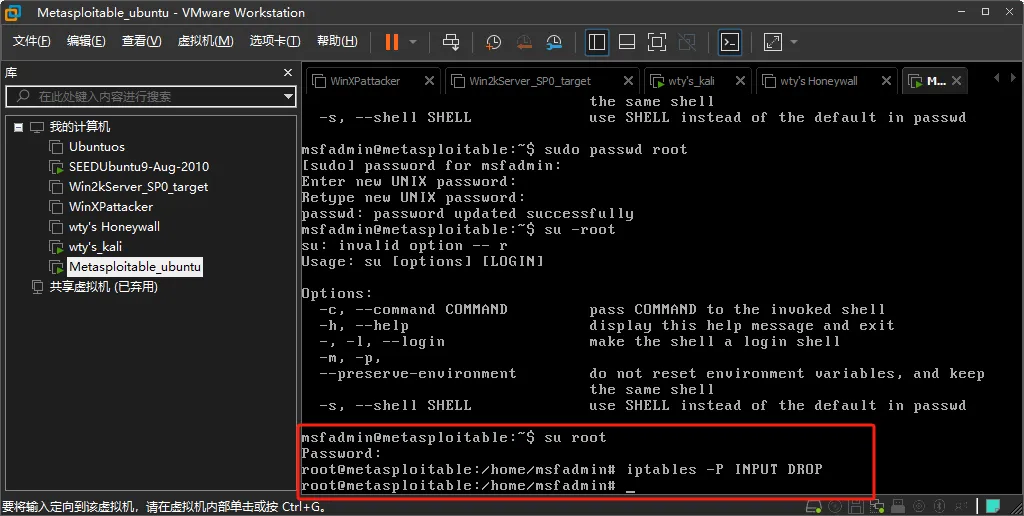Click the hard disk status icon
Screen dimensions: 1024x516
click(814, 507)
